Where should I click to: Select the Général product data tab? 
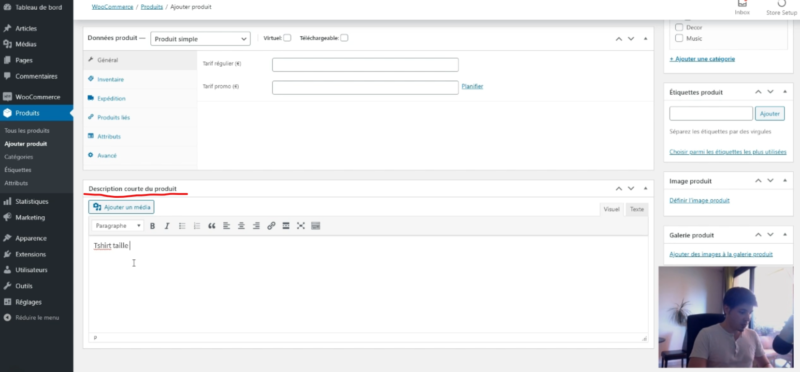click(140, 60)
